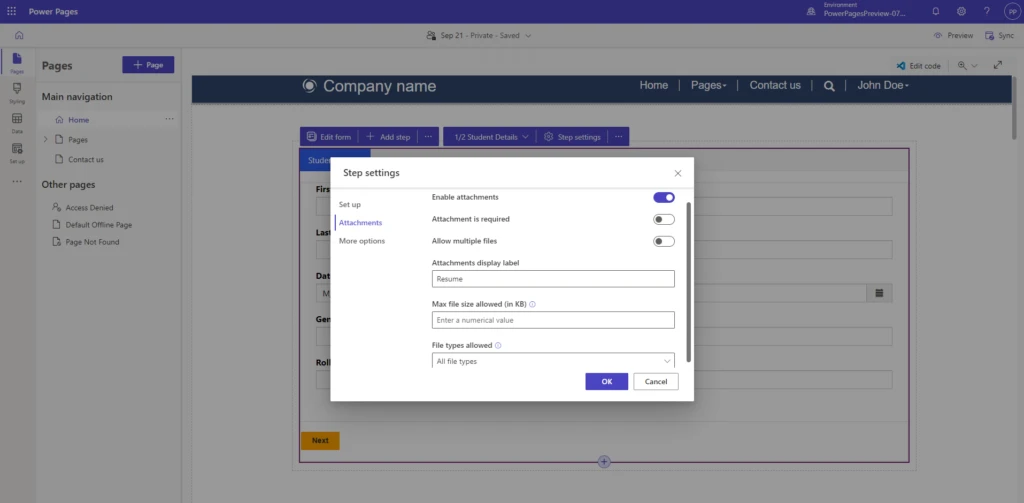The image size is (1024, 503).
Task: Disable the Enable attachments toggle
Action: pos(663,198)
